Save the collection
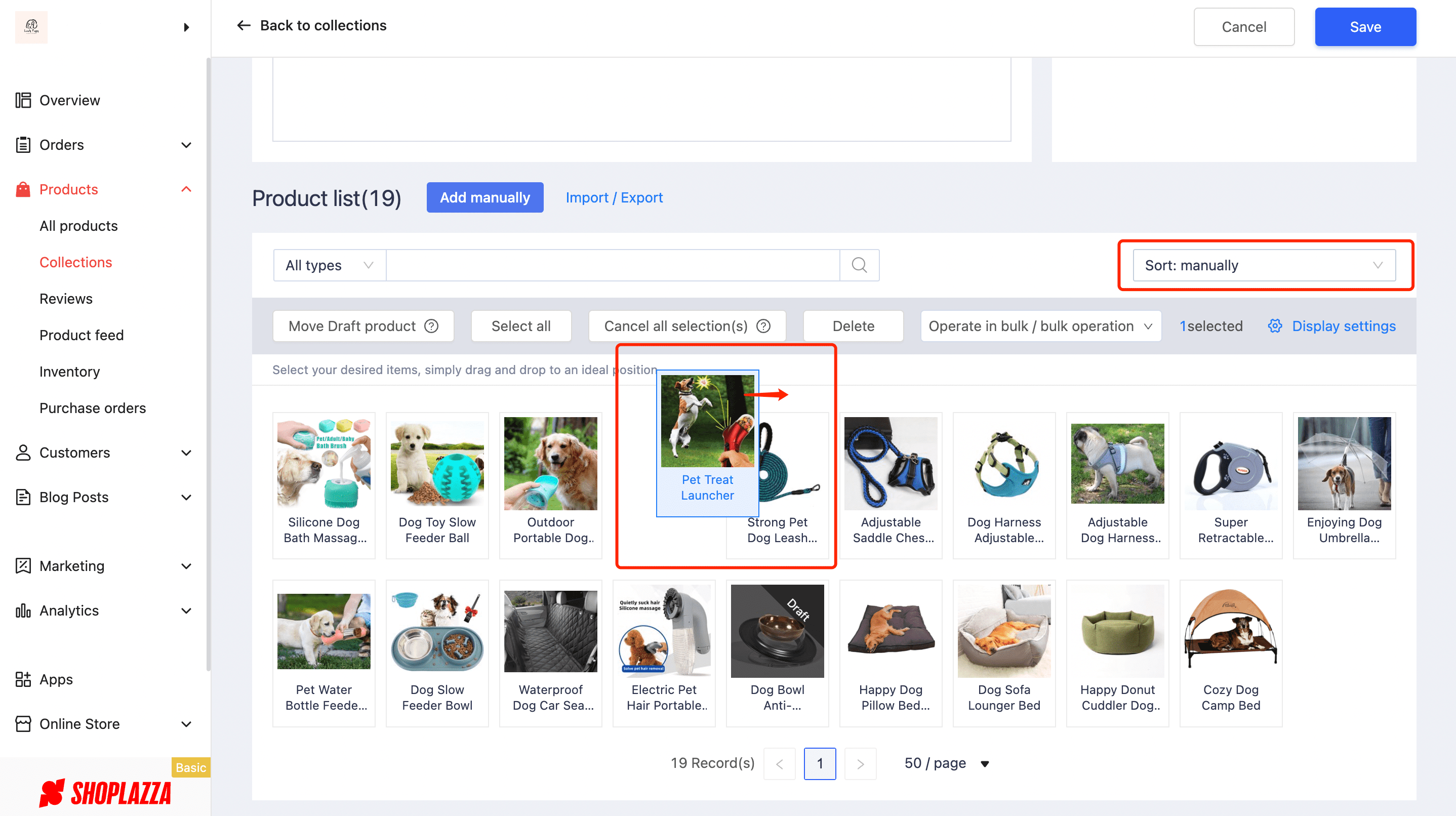1456x816 pixels. [1365, 26]
